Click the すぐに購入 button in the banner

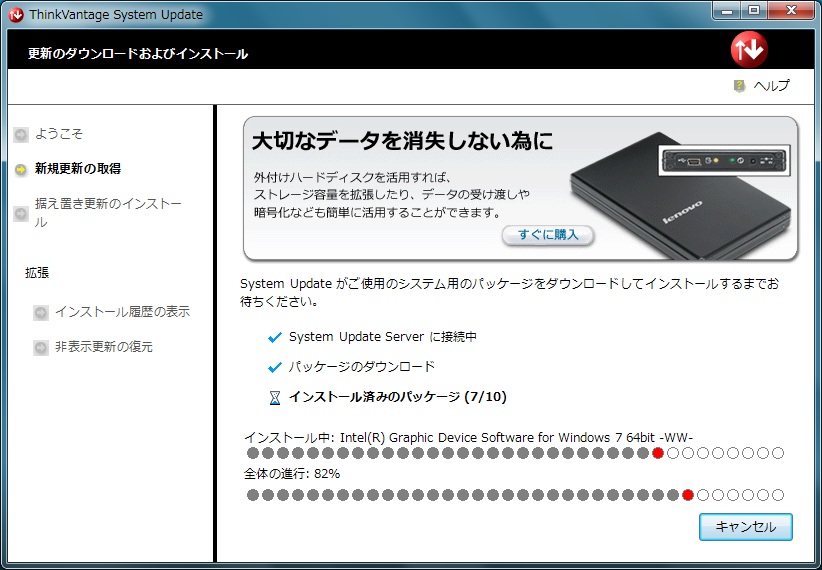[548, 234]
